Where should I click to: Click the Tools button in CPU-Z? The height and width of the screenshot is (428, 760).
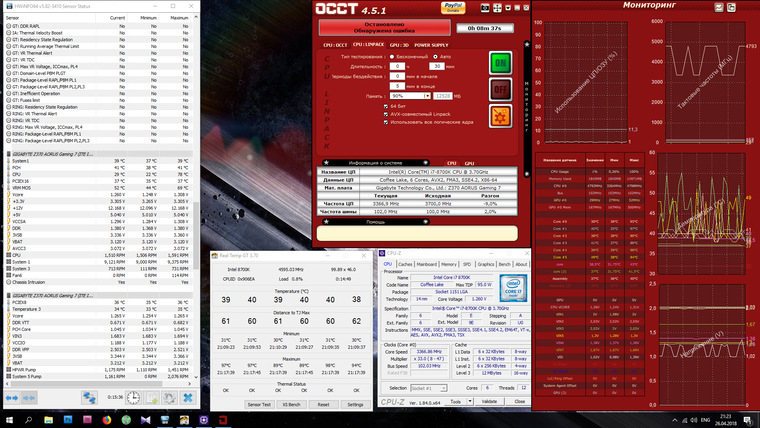(x=456, y=401)
